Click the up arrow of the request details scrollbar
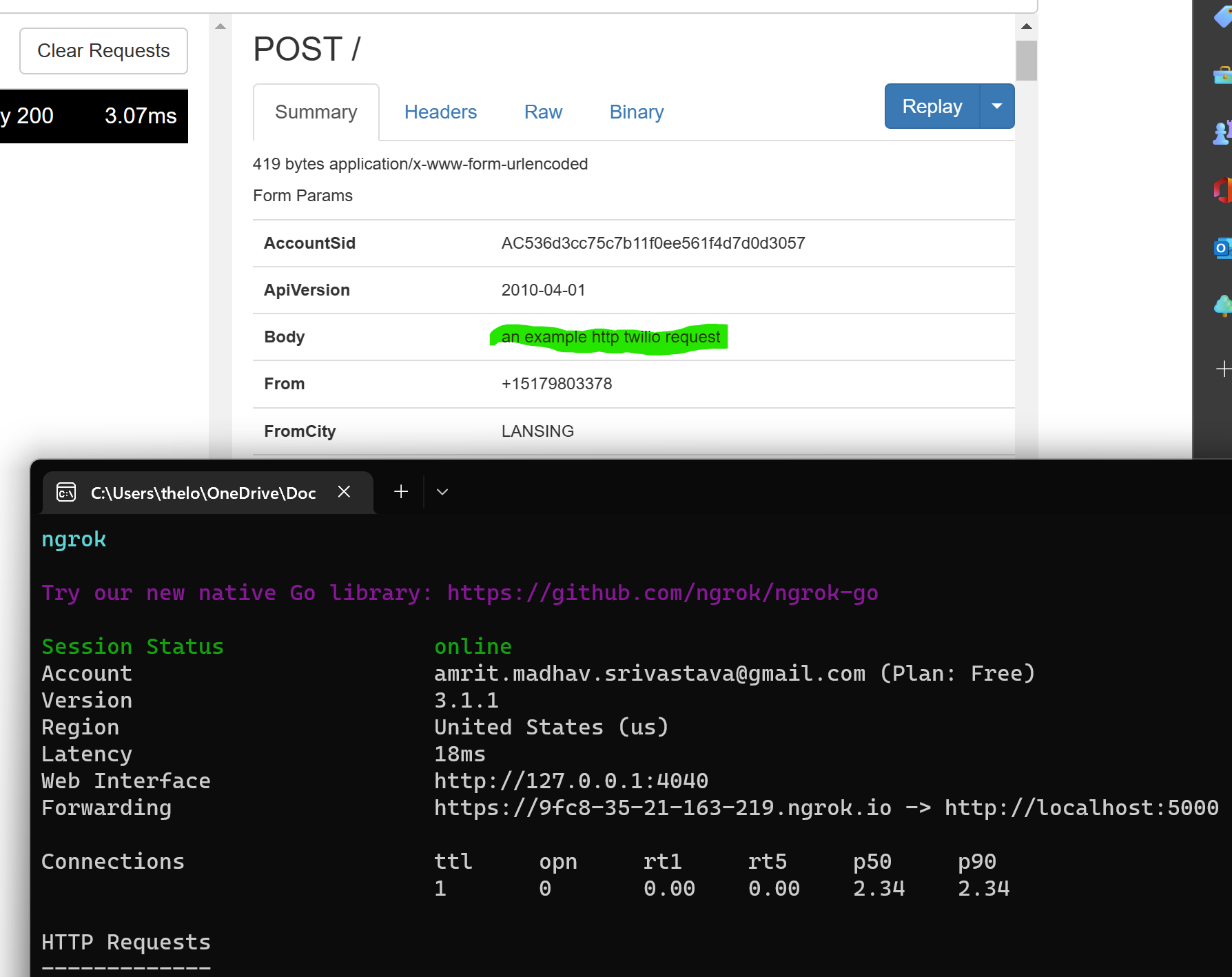This screenshot has width=1232, height=977. click(x=1027, y=26)
